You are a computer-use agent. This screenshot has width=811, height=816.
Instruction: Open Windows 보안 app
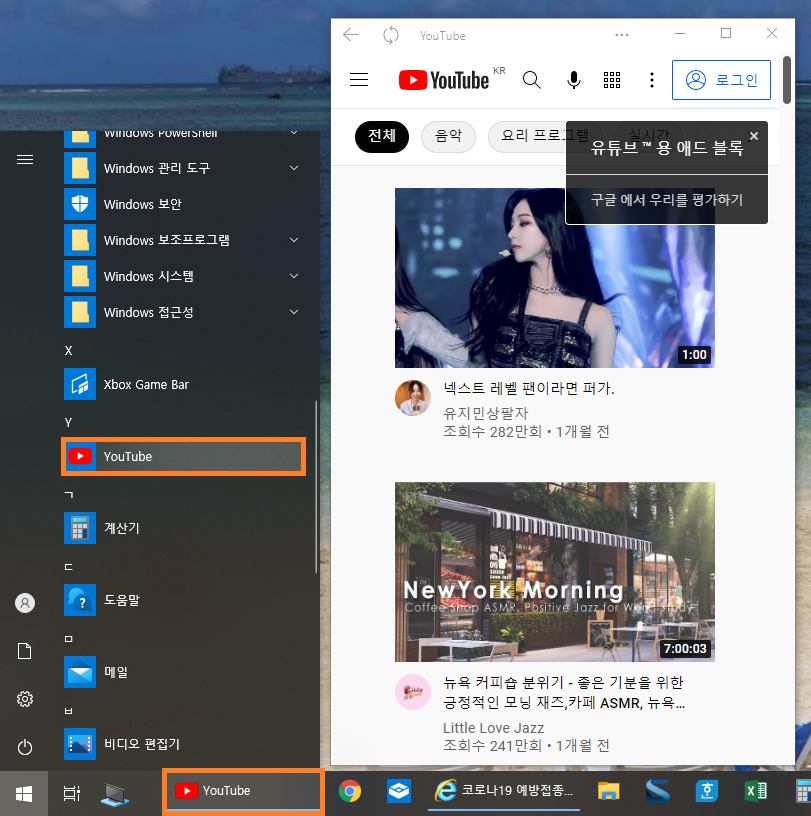point(183,204)
